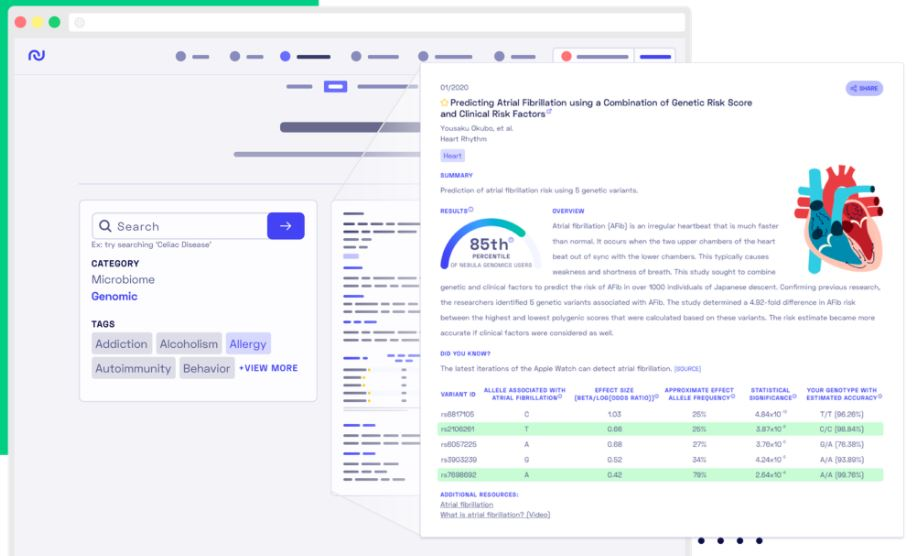Expand tags with +View More
The height and width of the screenshot is (556, 915).
pos(268,368)
